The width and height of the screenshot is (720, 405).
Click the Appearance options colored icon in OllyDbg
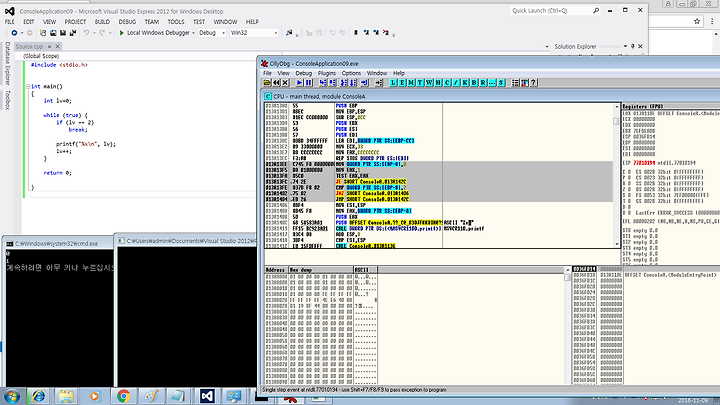524,83
